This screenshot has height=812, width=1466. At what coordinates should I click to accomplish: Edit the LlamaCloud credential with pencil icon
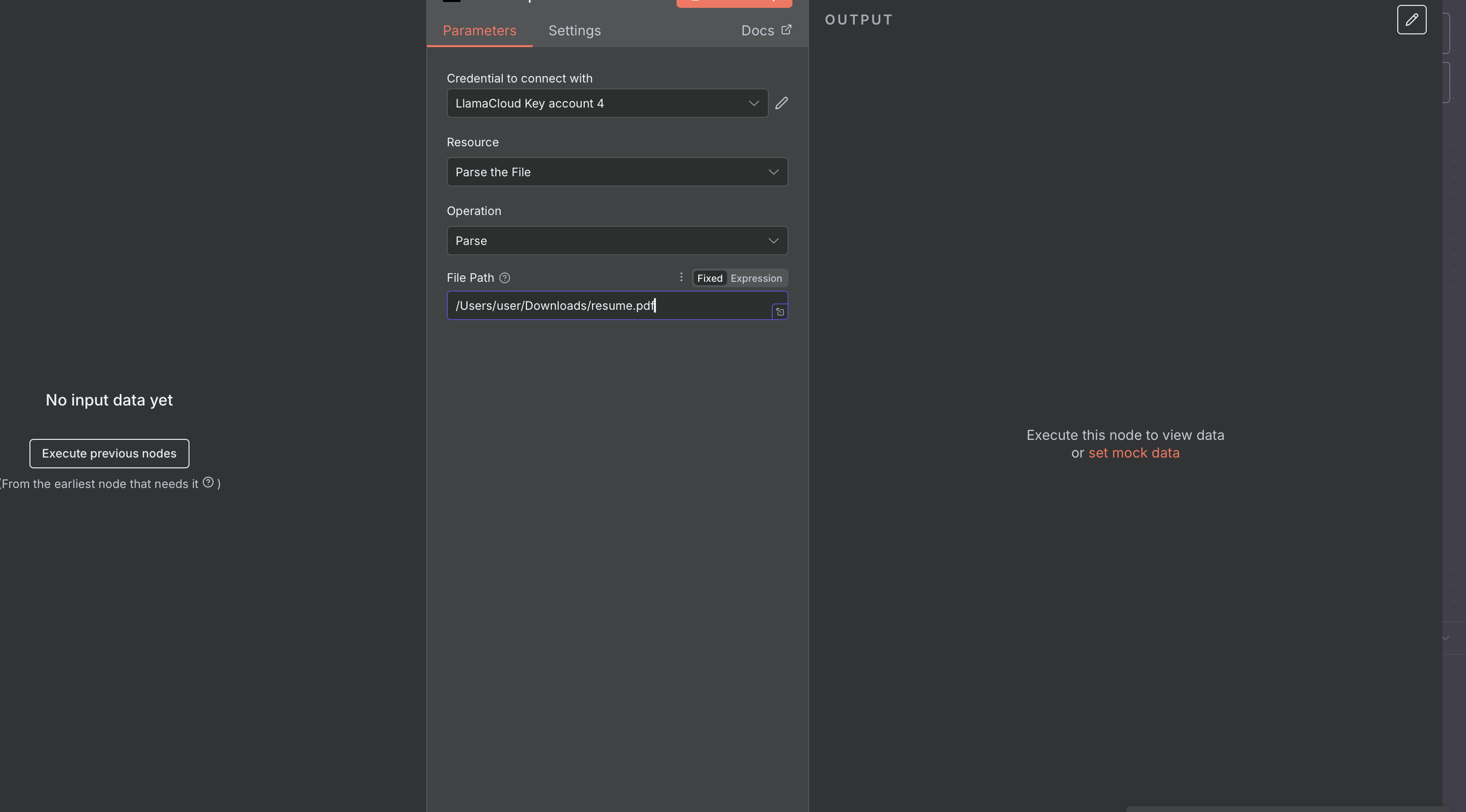[782, 103]
